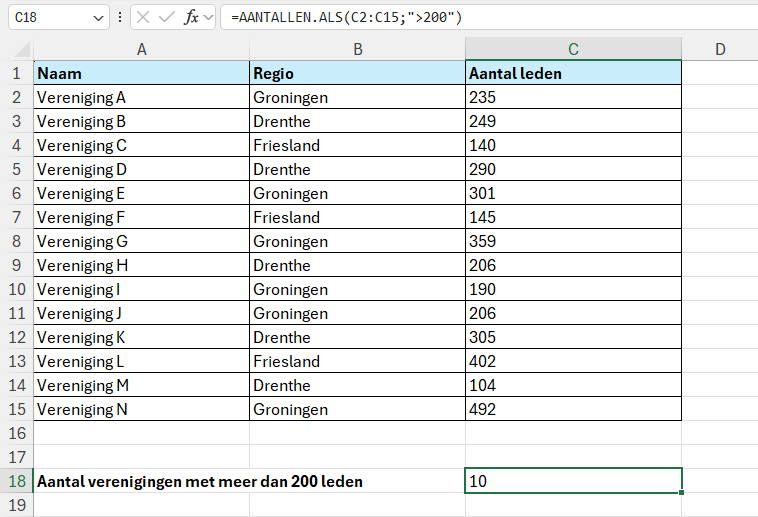Viewport: 758px width, 517px height.
Task: Click the 'Aantal leden' header cell
Action: pyautogui.click(x=573, y=73)
